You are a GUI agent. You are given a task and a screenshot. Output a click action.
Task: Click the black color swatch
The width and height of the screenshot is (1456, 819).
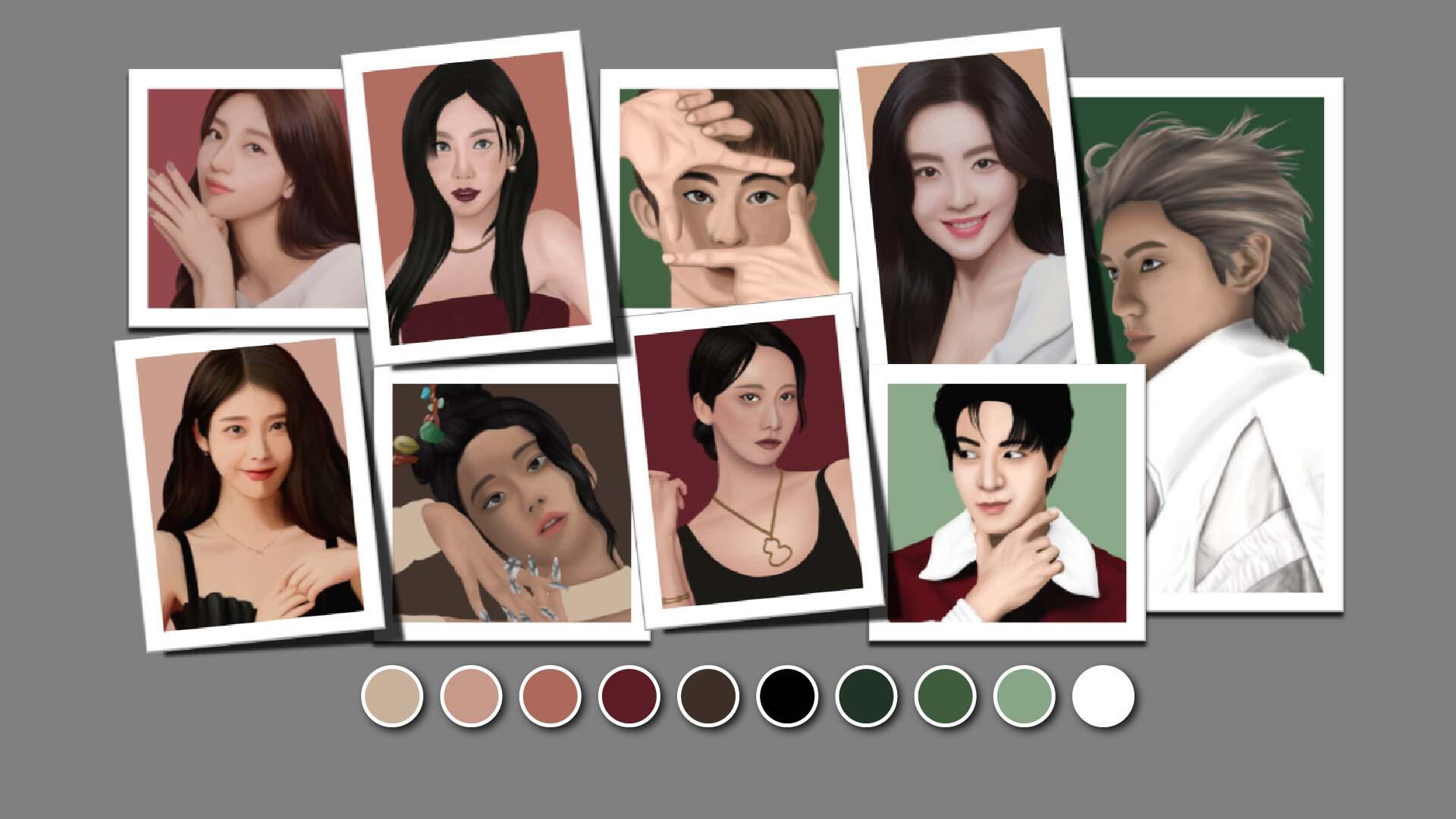tap(786, 696)
